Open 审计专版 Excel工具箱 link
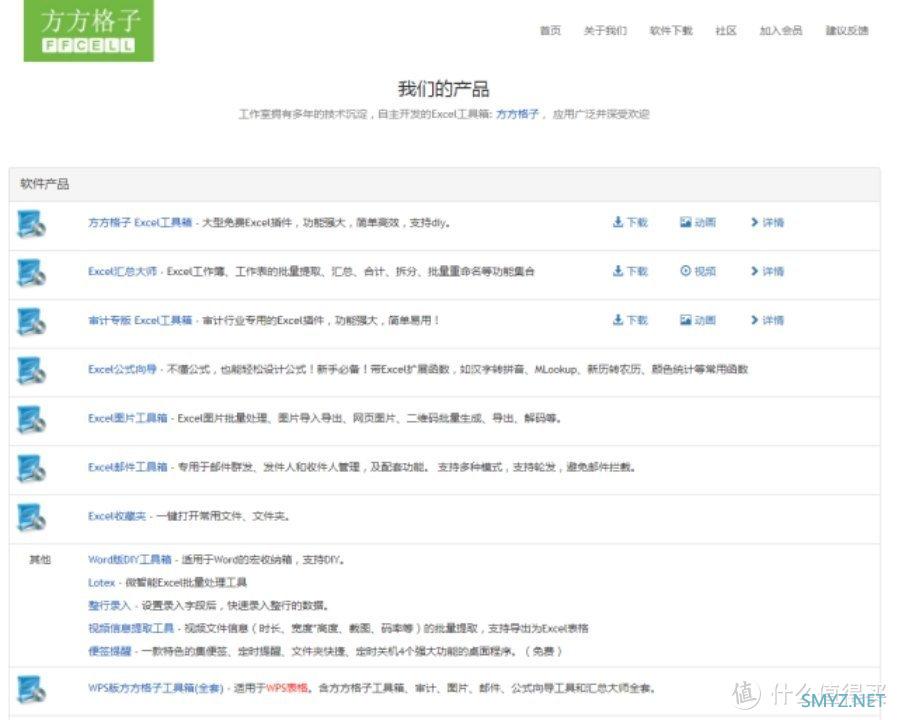The width and height of the screenshot is (898, 720). [140, 320]
